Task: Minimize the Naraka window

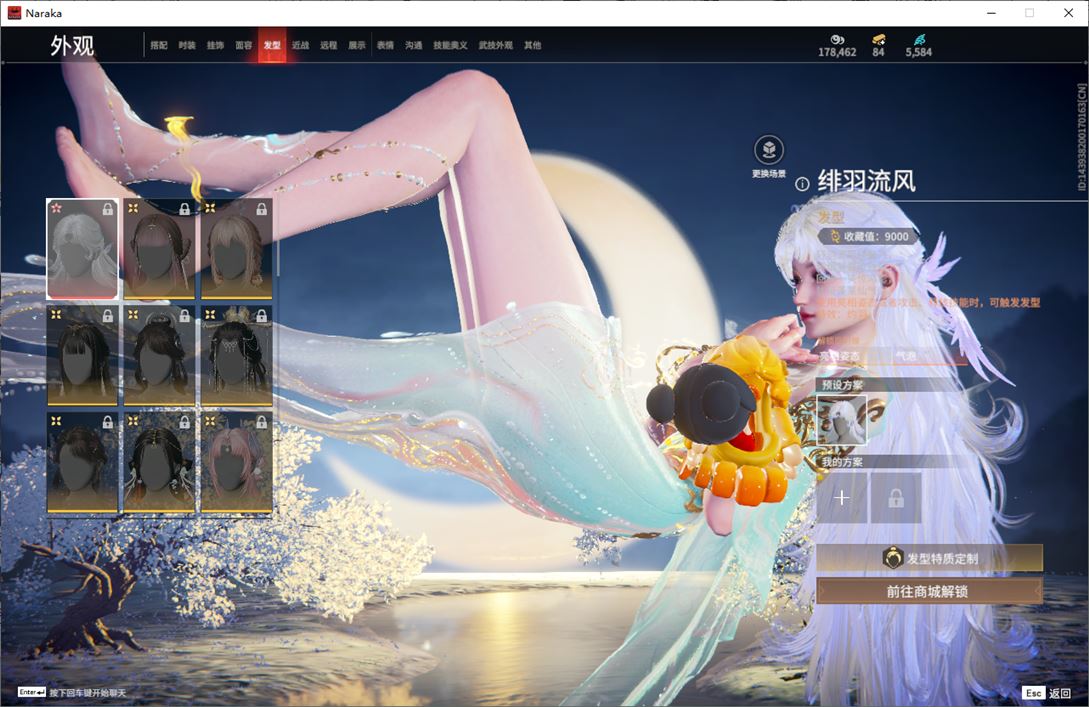Action: tap(991, 13)
